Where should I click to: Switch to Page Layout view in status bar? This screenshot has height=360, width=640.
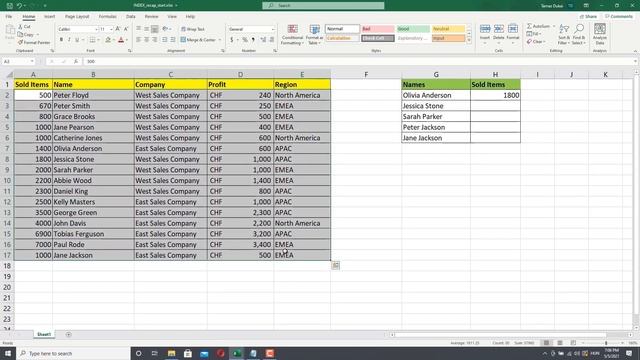click(560, 343)
